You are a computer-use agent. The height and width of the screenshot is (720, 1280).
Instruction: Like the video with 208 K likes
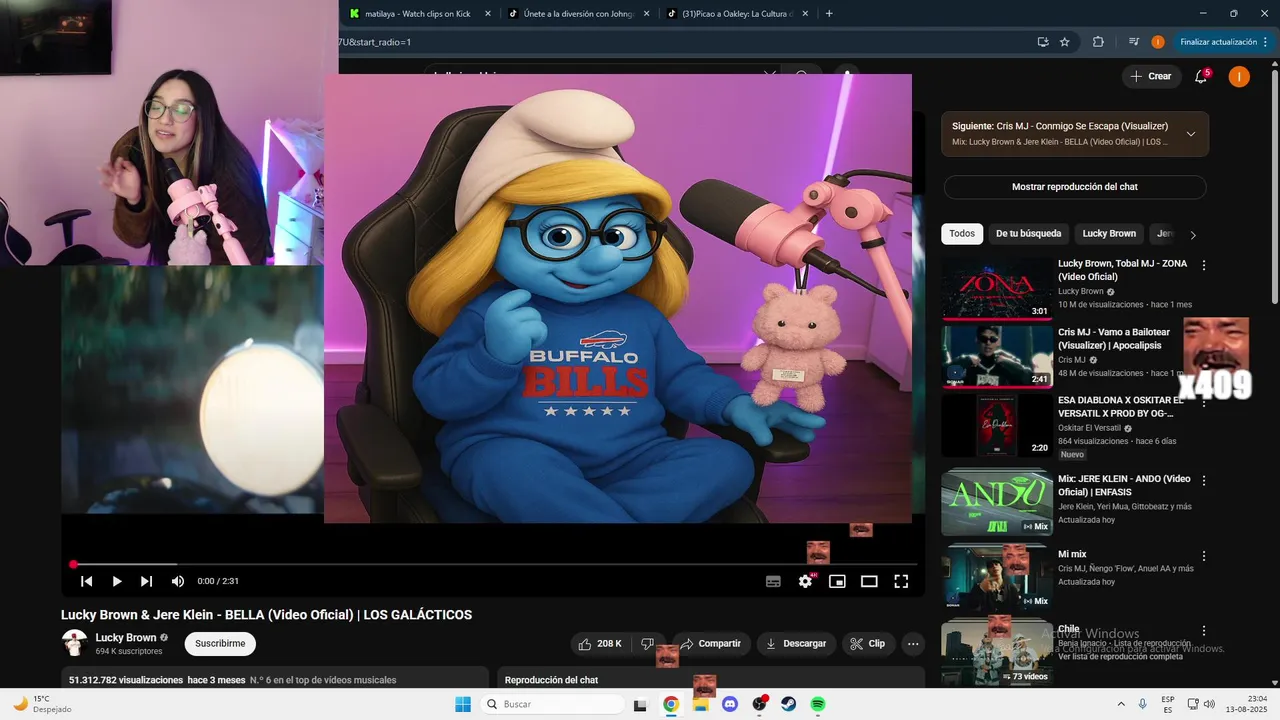(600, 644)
